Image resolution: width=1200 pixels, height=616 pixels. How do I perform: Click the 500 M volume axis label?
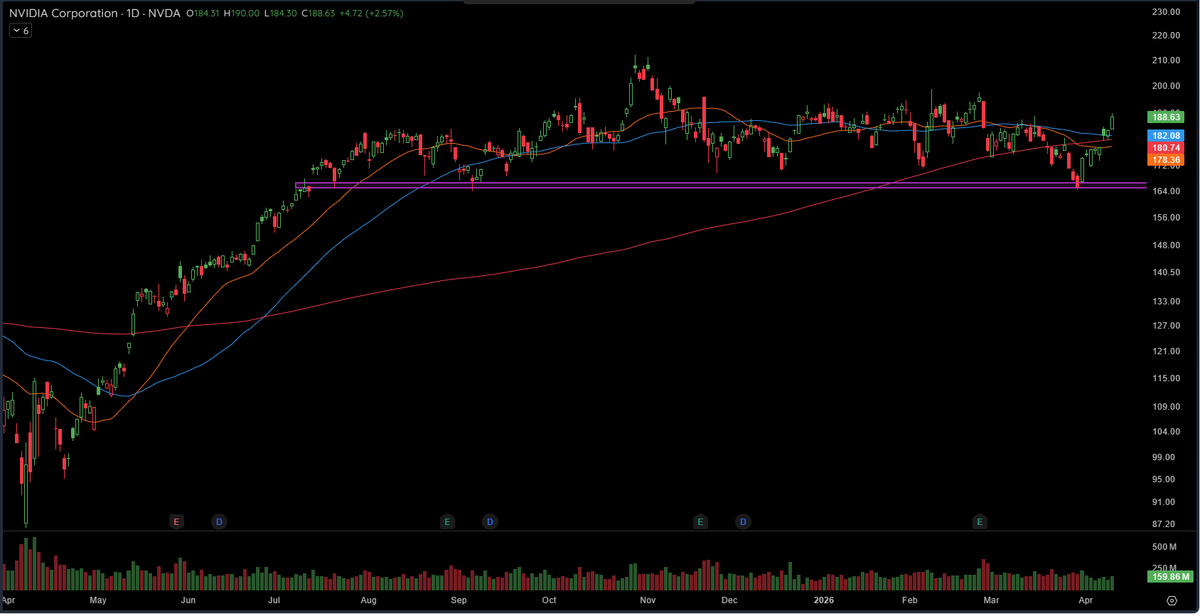[x=1165, y=547]
